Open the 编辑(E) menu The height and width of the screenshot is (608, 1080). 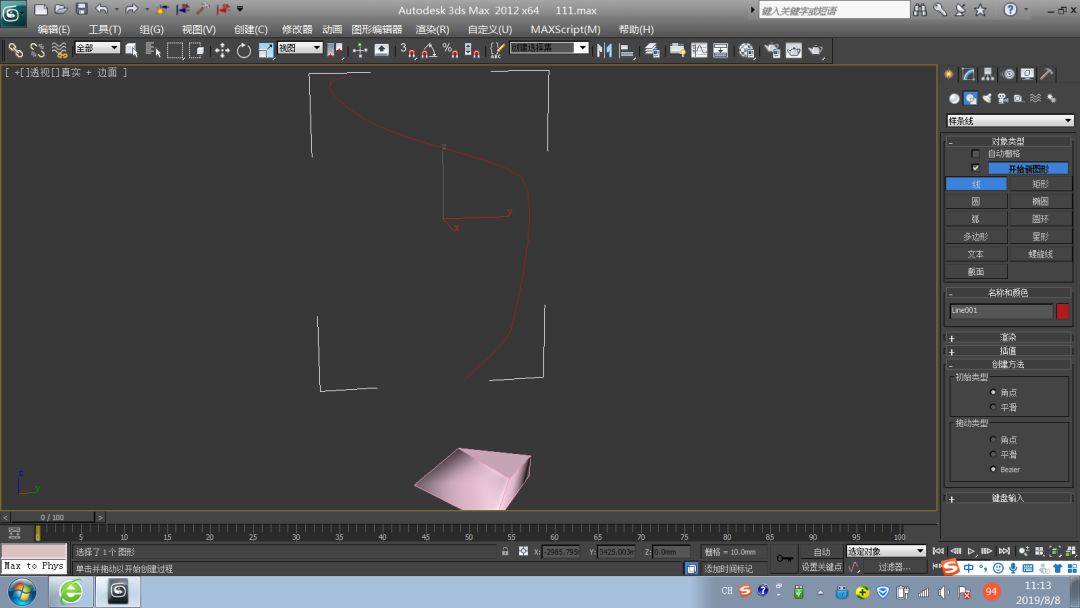[x=53, y=30]
